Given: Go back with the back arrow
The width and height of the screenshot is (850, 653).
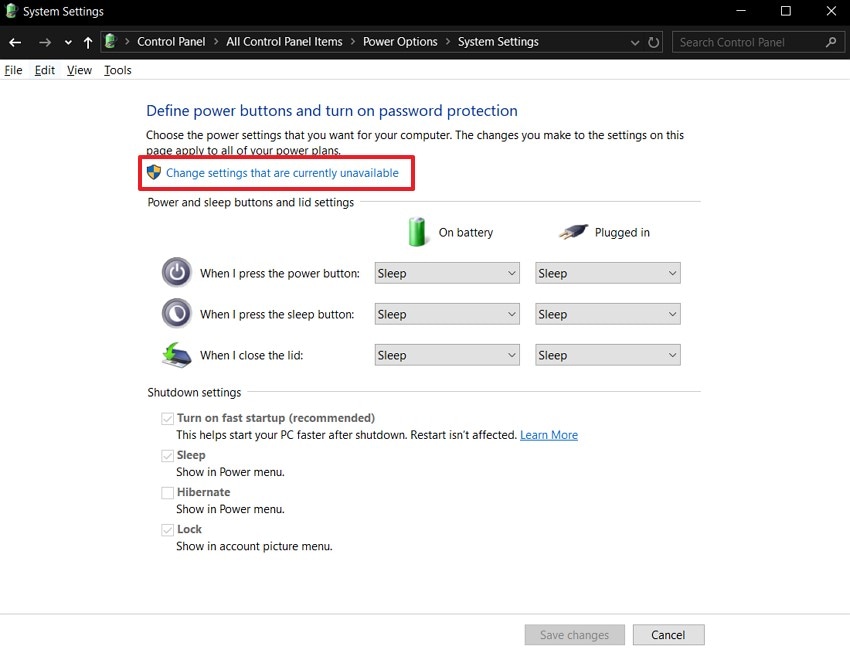Looking at the screenshot, I should pyautogui.click(x=15, y=42).
